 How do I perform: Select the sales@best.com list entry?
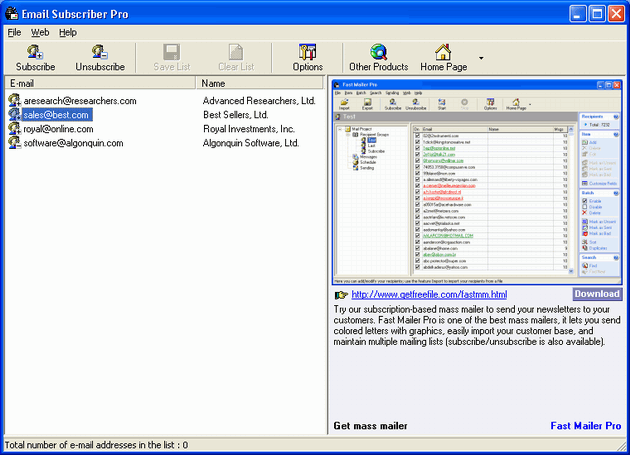[x=57, y=115]
